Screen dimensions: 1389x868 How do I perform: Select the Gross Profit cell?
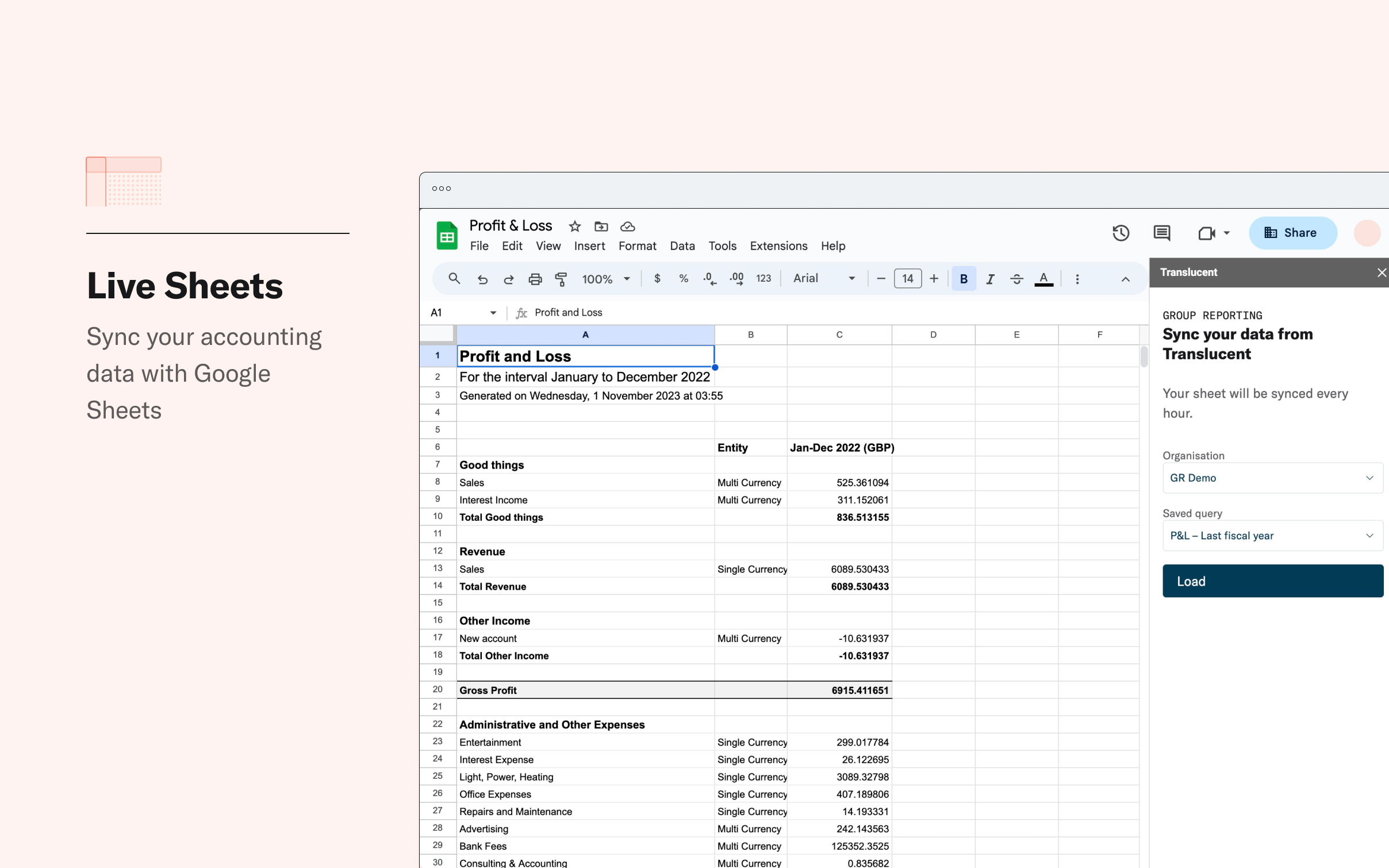(585, 690)
